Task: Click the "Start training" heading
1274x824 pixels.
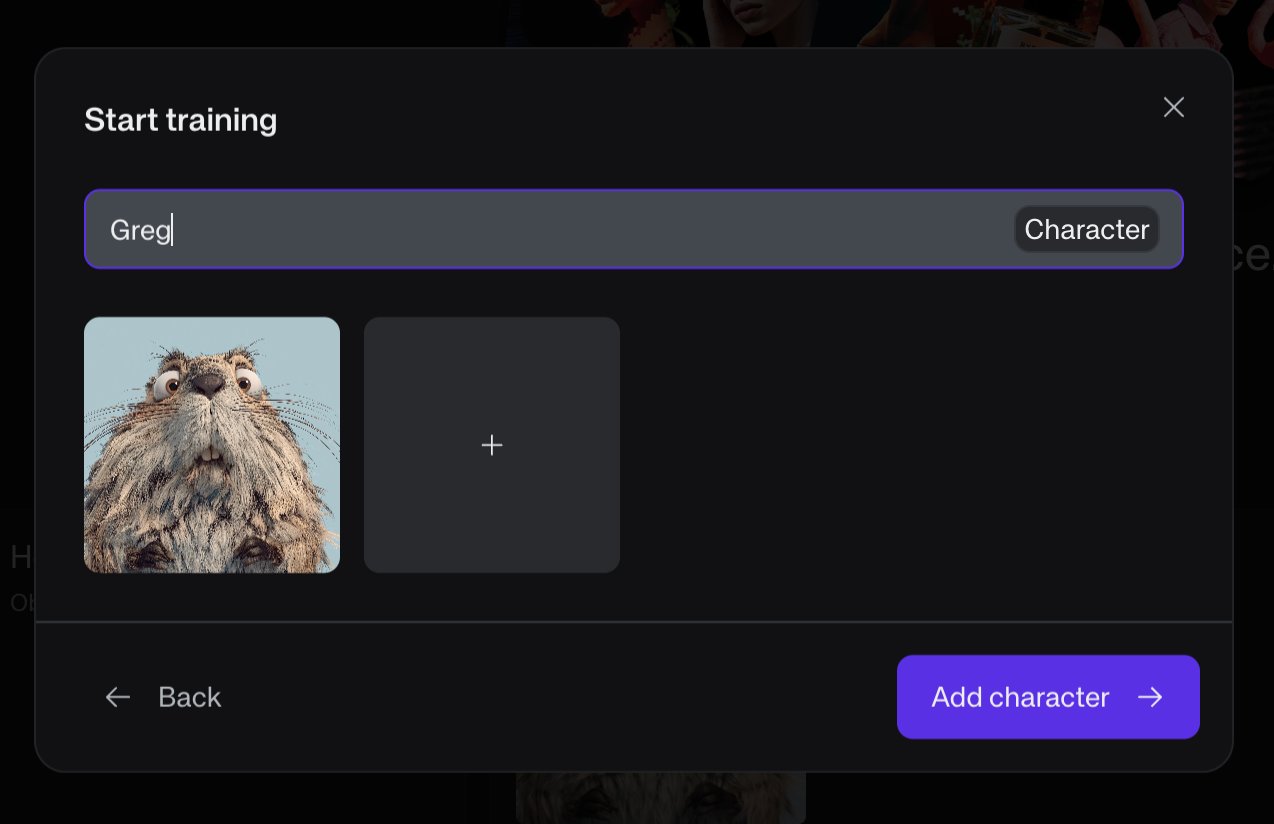Action: 180,120
